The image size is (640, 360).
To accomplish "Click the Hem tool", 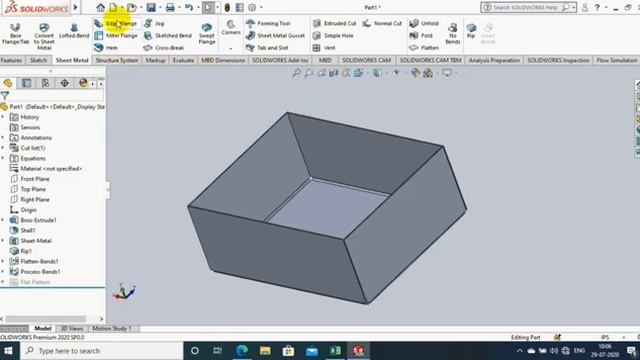I will point(106,48).
